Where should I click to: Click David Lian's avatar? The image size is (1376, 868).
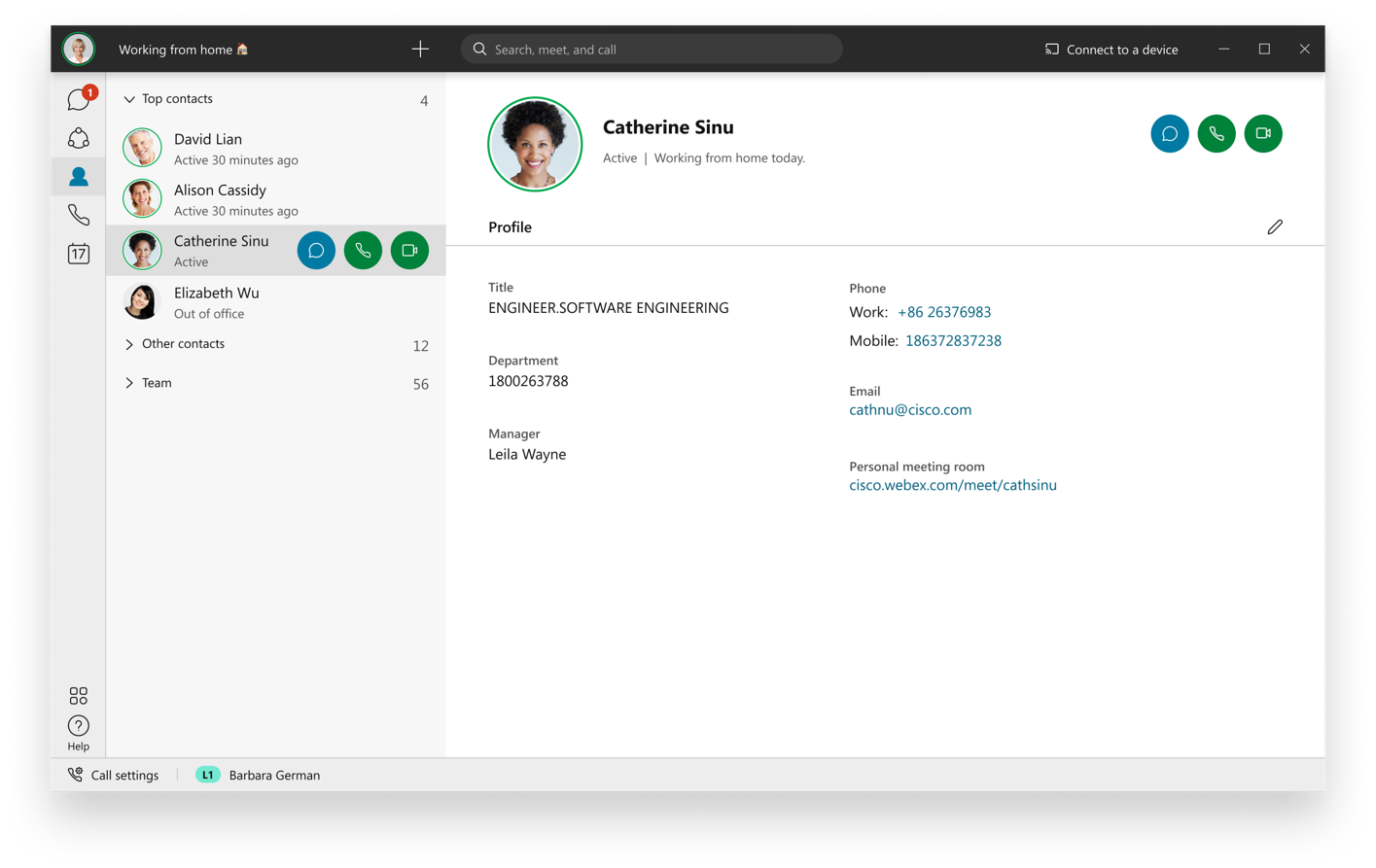142,148
